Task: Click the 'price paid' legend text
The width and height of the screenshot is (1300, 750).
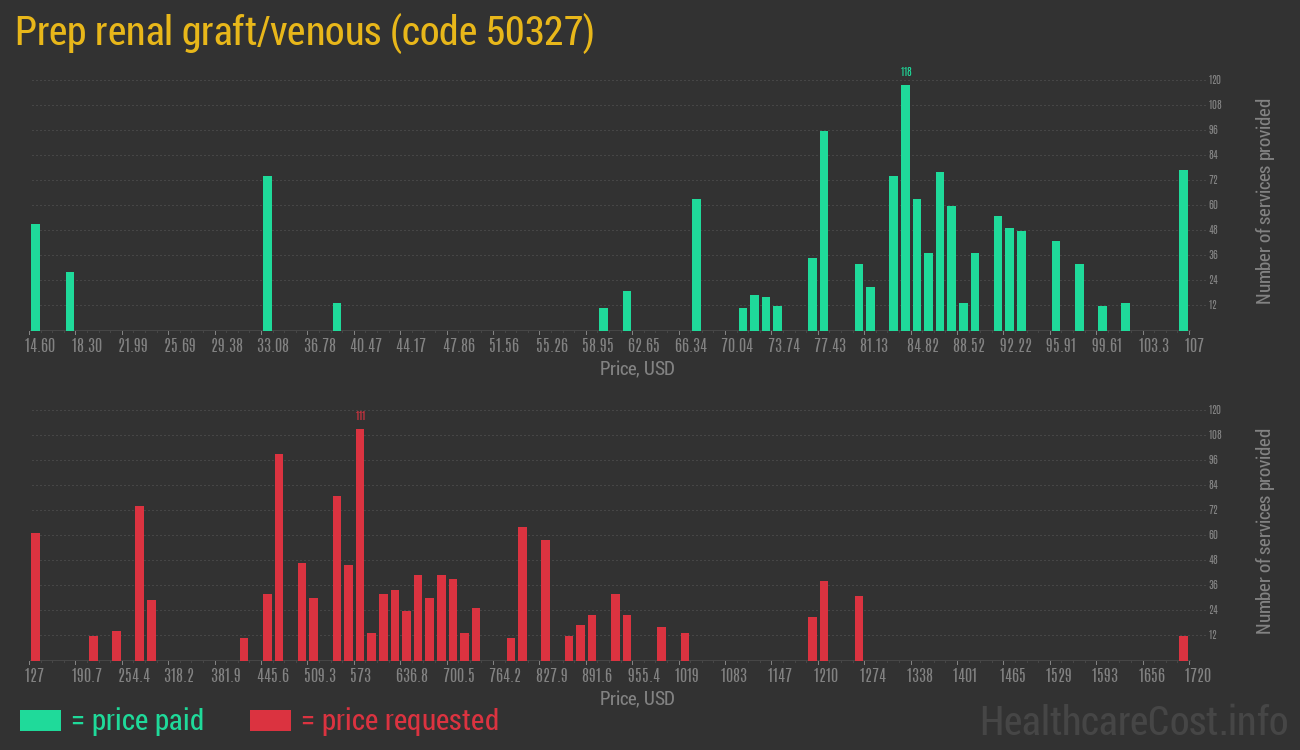Action: [x=138, y=720]
